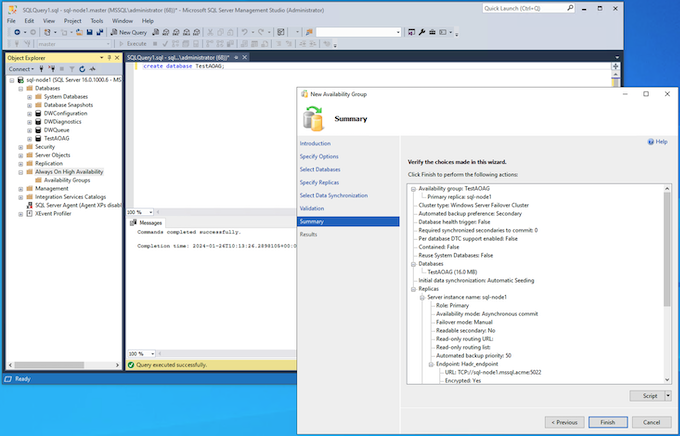The height and width of the screenshot is (436, 680).
Task: Click the sql-node1 server icon
Action: 20,80
